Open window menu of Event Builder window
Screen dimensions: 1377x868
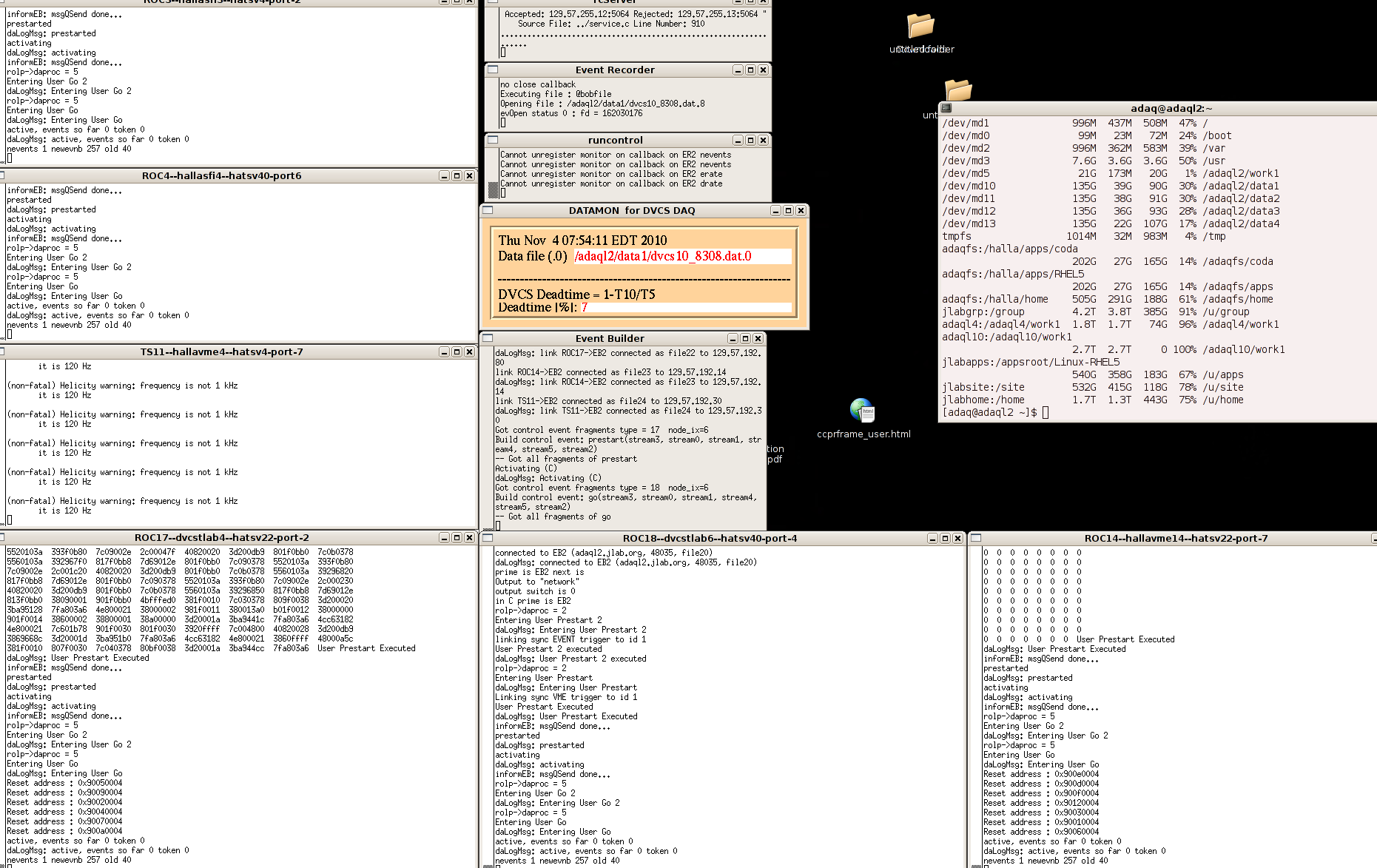(488, 338)
